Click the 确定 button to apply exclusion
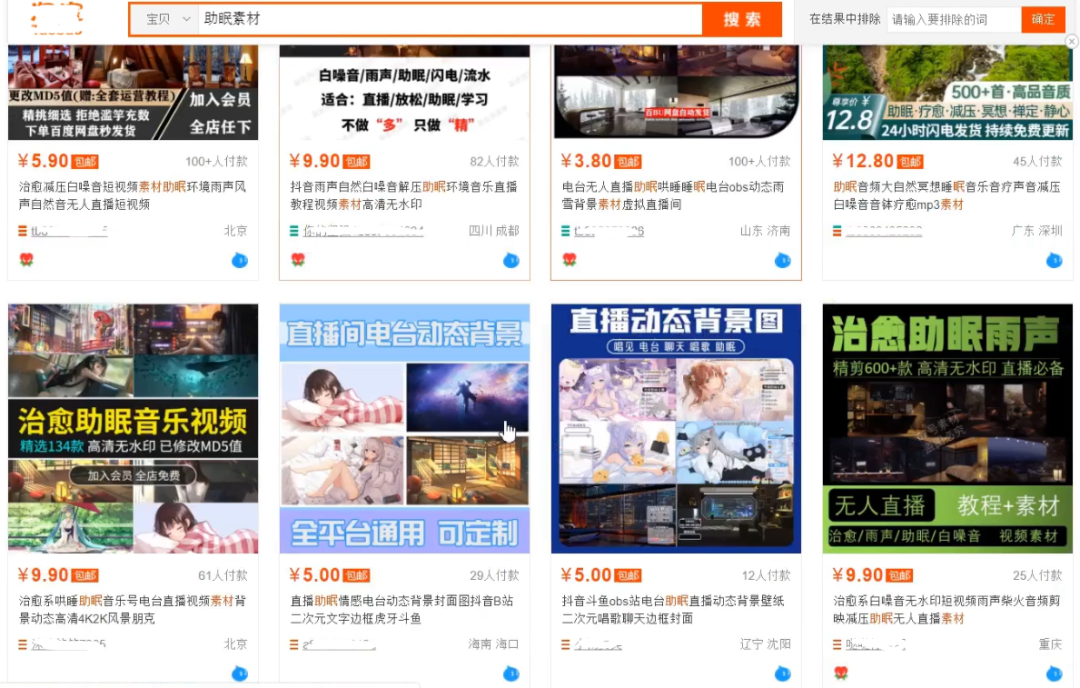The image size is (1080, 688). point(1043,19)
